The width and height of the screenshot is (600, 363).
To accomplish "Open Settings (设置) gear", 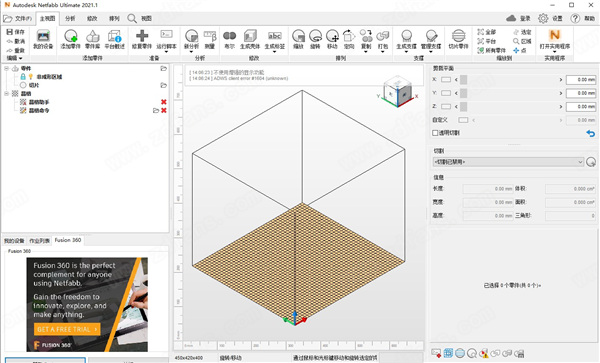I will pos(543,18).
